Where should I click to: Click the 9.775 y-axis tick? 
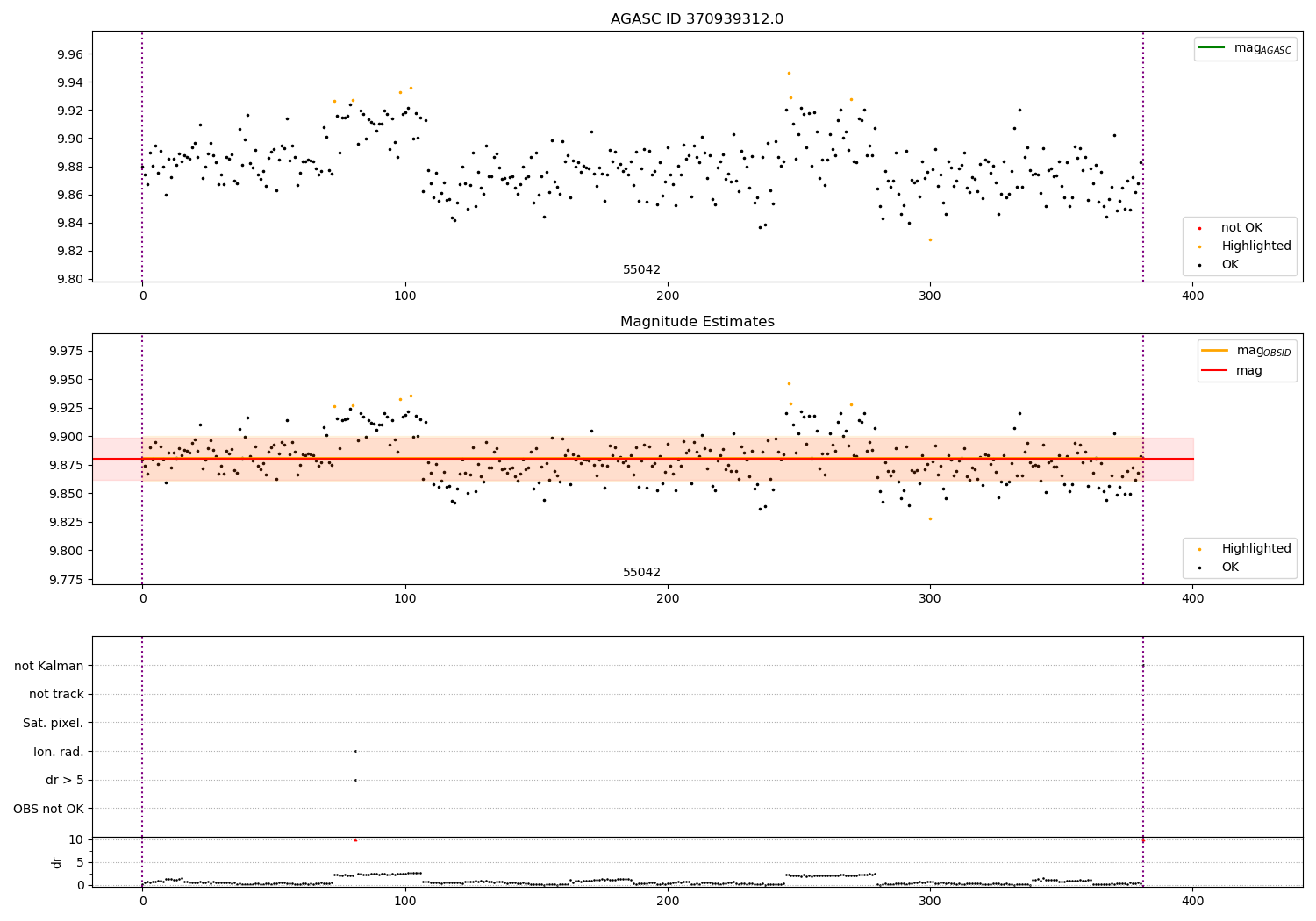point(67,580)
